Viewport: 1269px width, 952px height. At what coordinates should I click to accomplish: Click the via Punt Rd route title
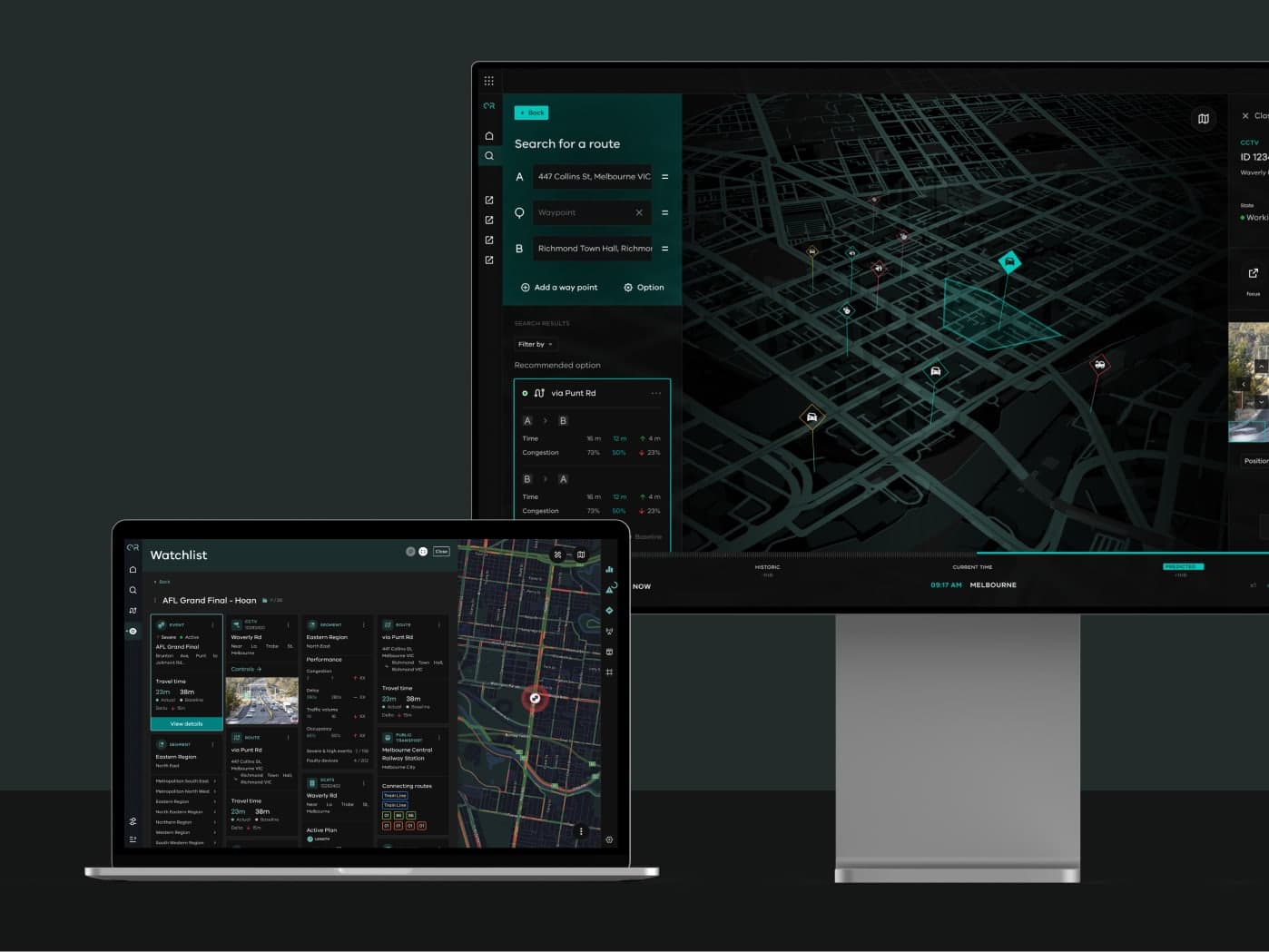click(574, 393)
